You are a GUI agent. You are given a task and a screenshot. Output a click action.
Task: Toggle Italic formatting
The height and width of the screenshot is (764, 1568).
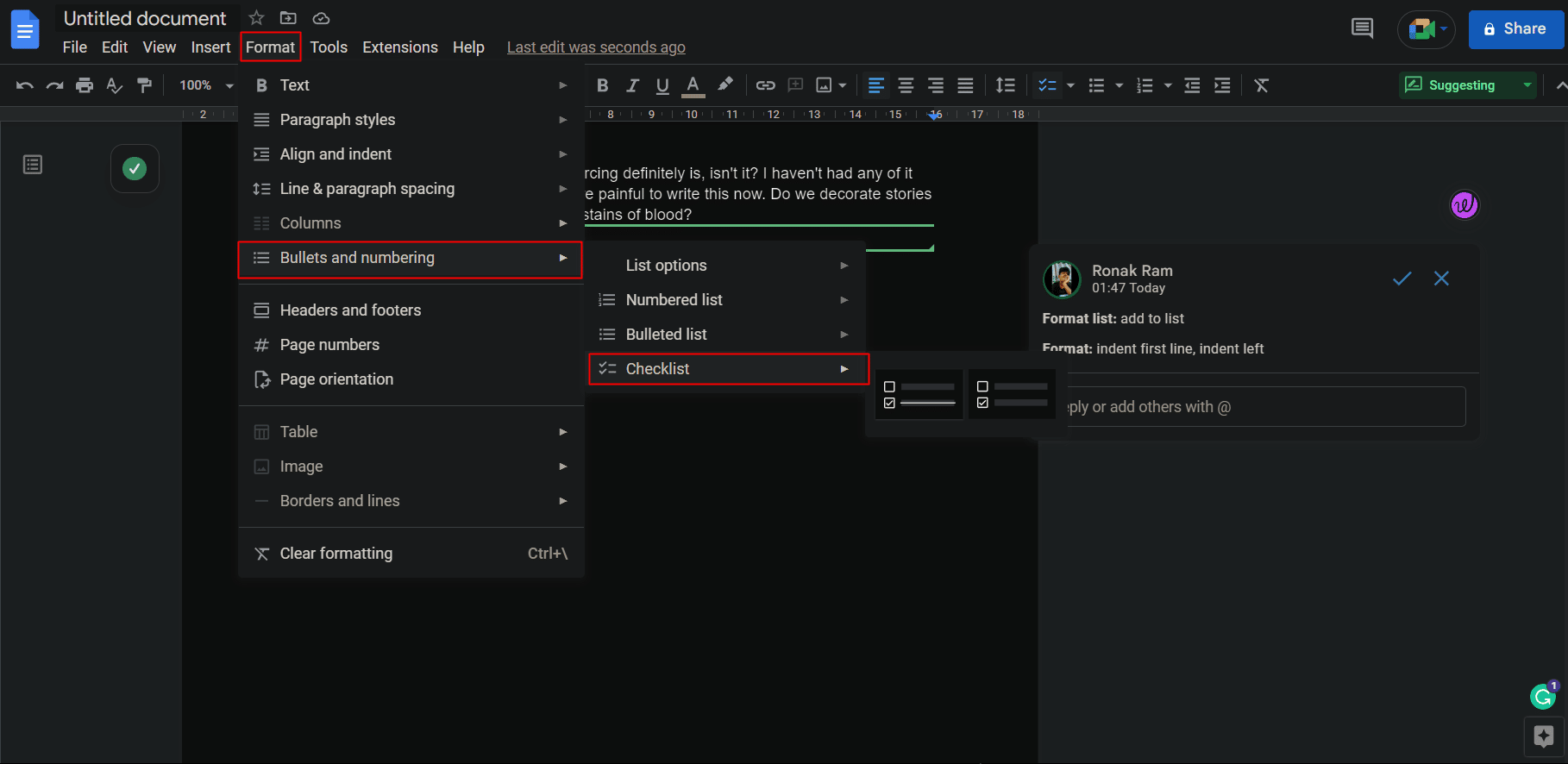click(632, 85)
